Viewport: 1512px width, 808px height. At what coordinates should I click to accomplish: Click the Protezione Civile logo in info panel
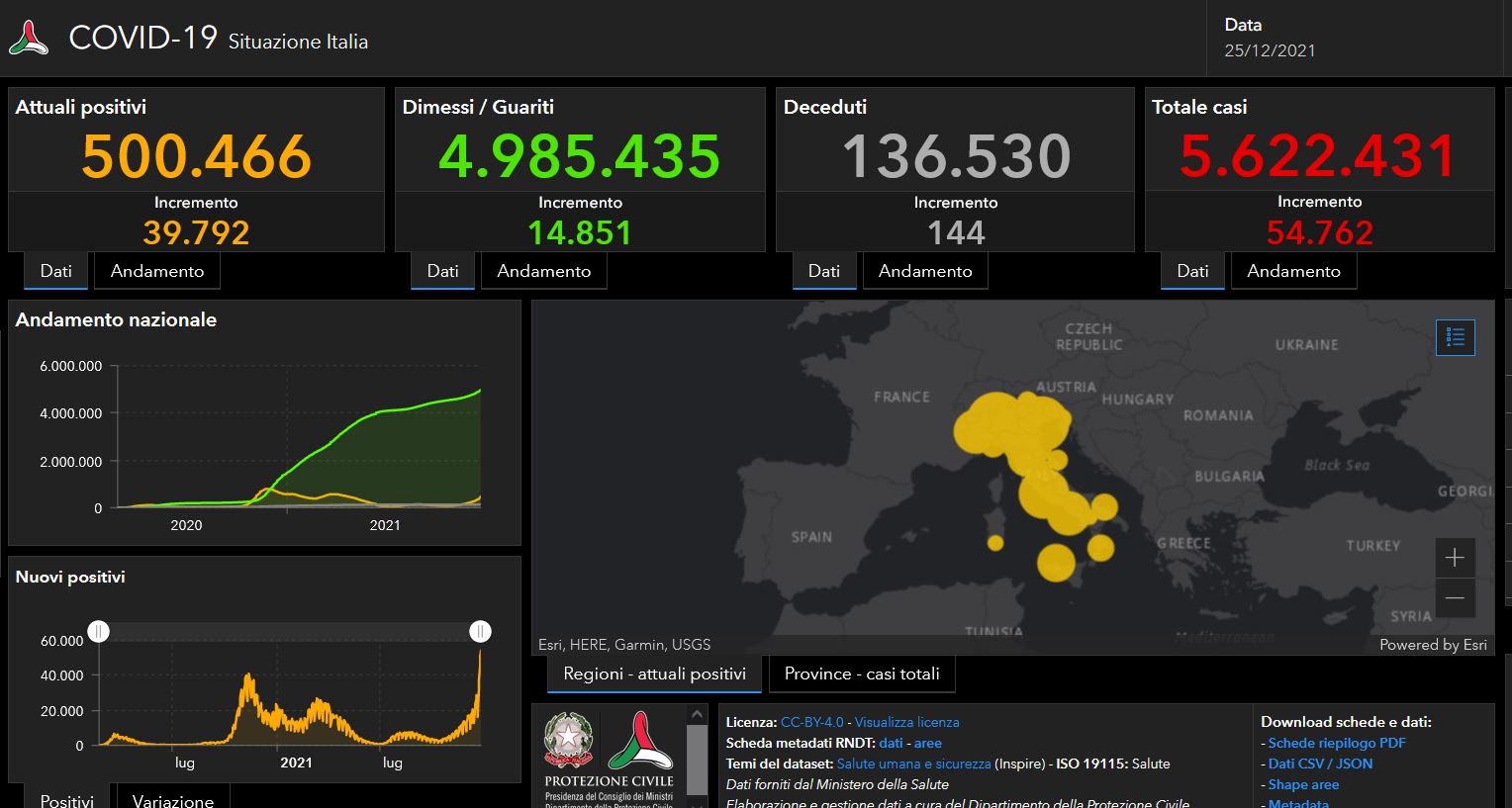coord(640,741)
